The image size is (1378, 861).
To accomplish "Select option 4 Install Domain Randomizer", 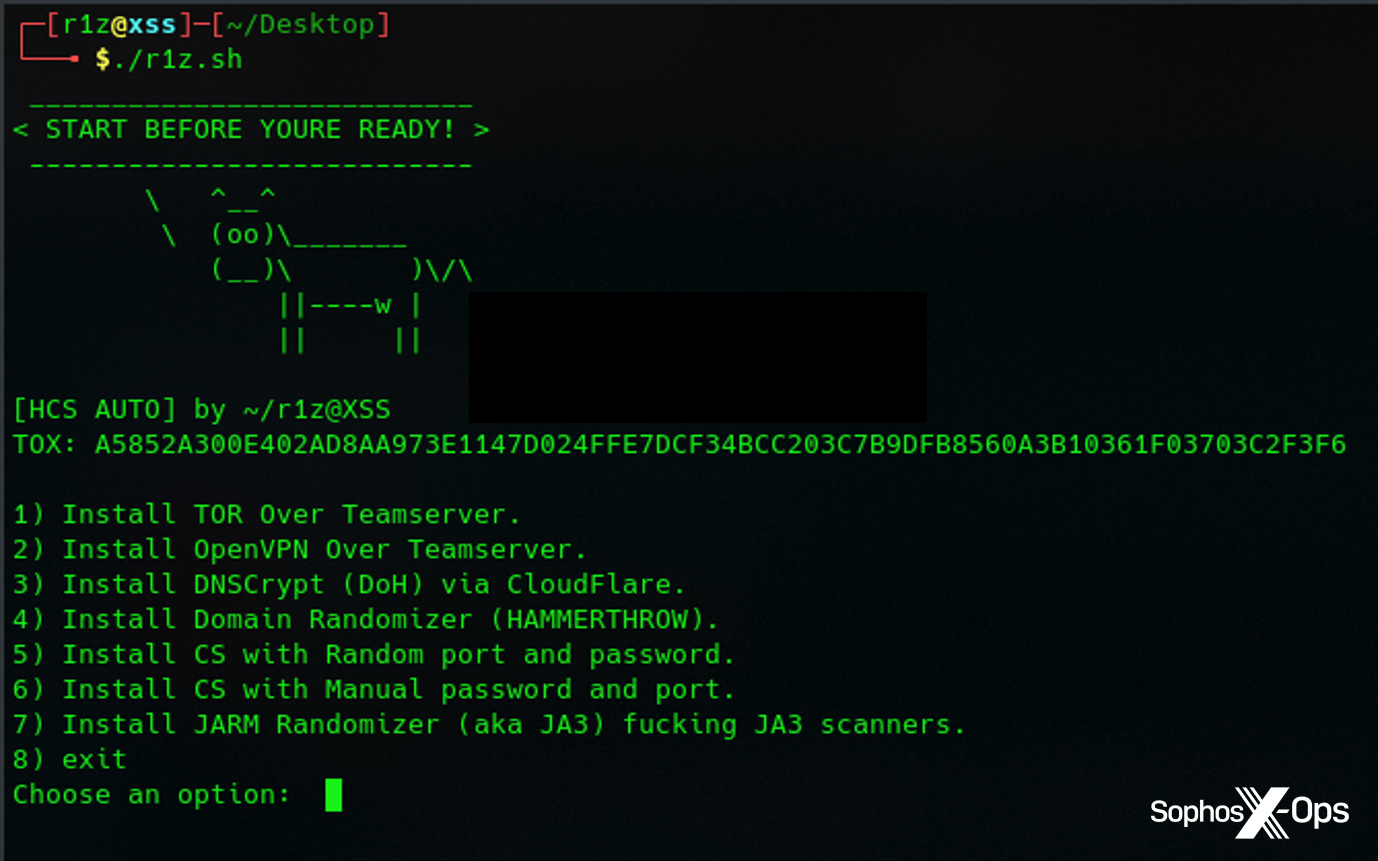I will point(365,619).
